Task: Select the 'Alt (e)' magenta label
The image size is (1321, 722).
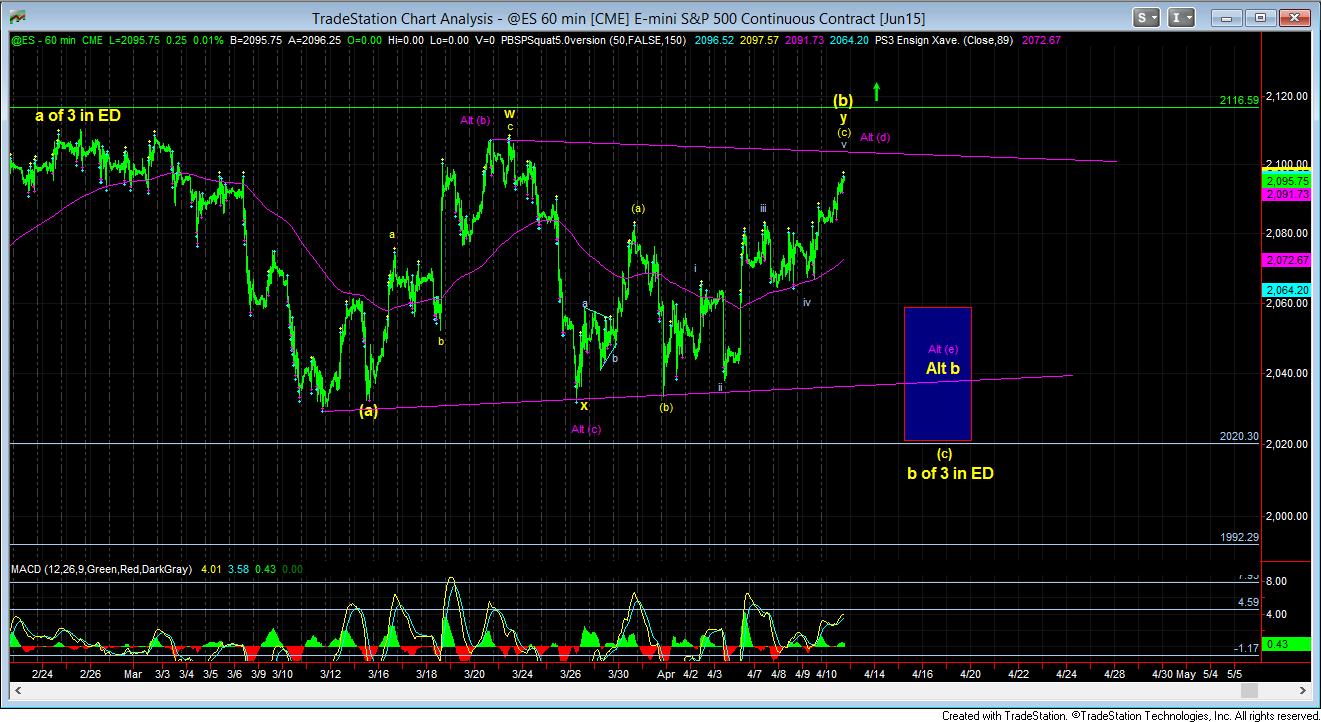Action: (x=942, y=349)
